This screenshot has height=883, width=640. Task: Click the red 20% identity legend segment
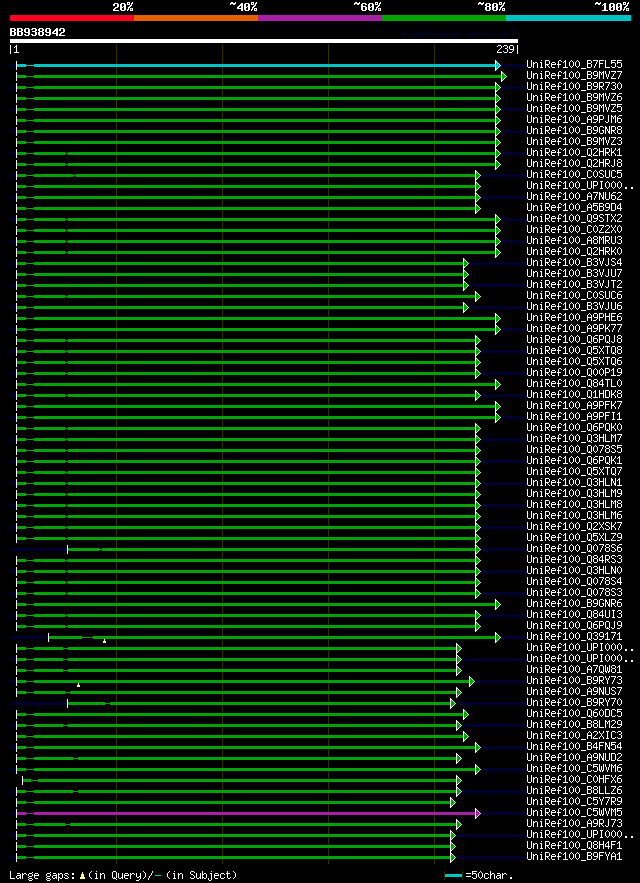72,18
